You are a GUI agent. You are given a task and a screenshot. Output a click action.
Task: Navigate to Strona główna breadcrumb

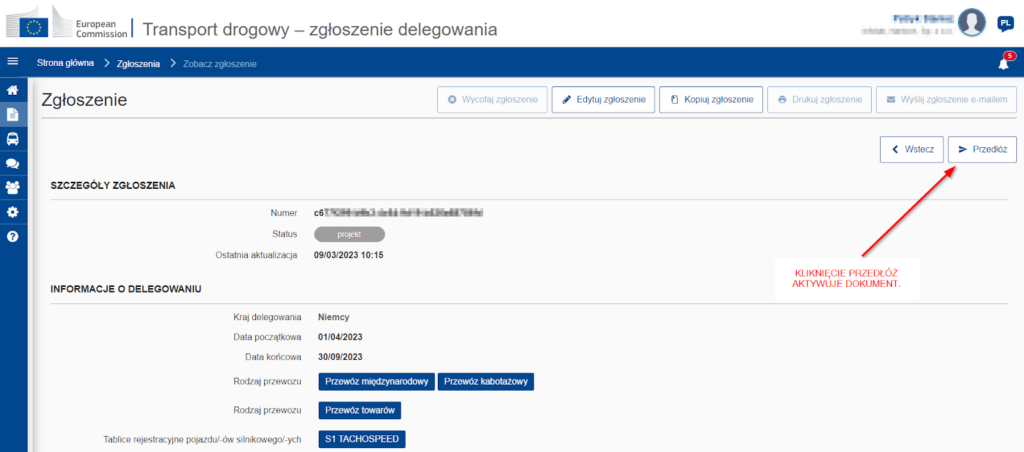(x=65, y=63)
